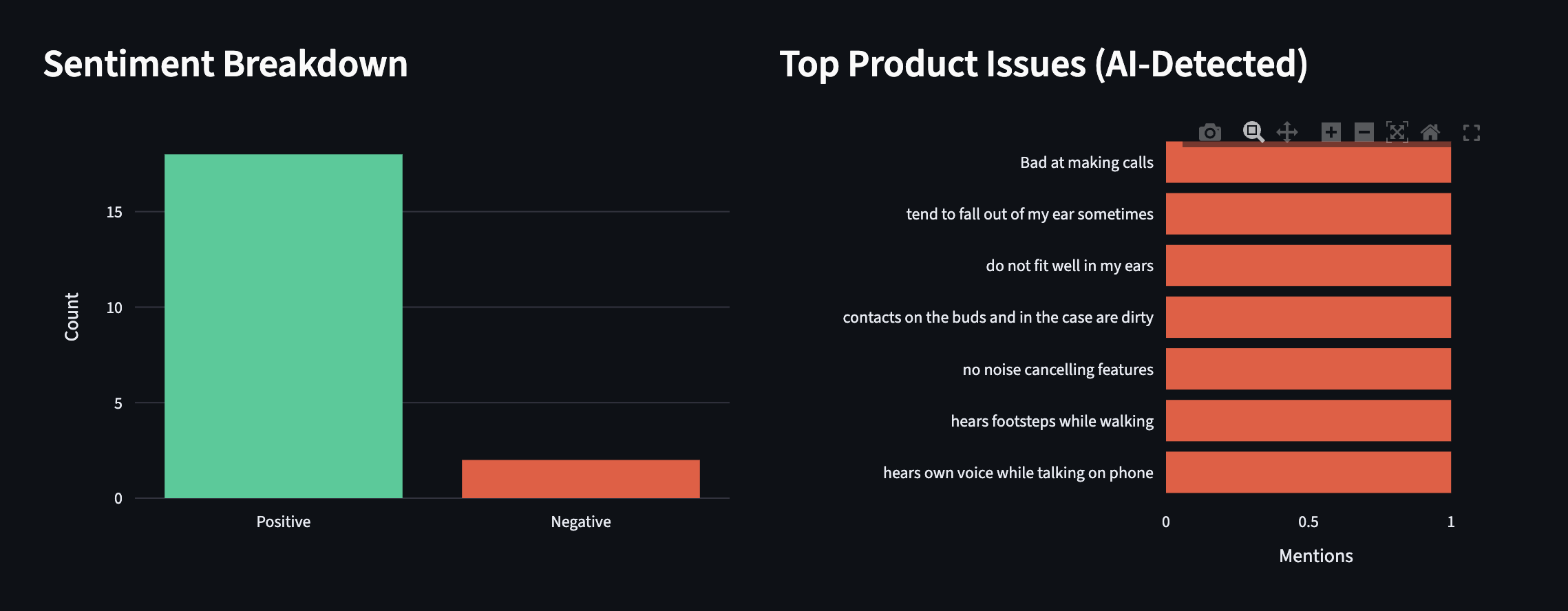Click the Sentiment Breakdown title
Screen dimensions: 1568x611
click(x=226, y=63)
